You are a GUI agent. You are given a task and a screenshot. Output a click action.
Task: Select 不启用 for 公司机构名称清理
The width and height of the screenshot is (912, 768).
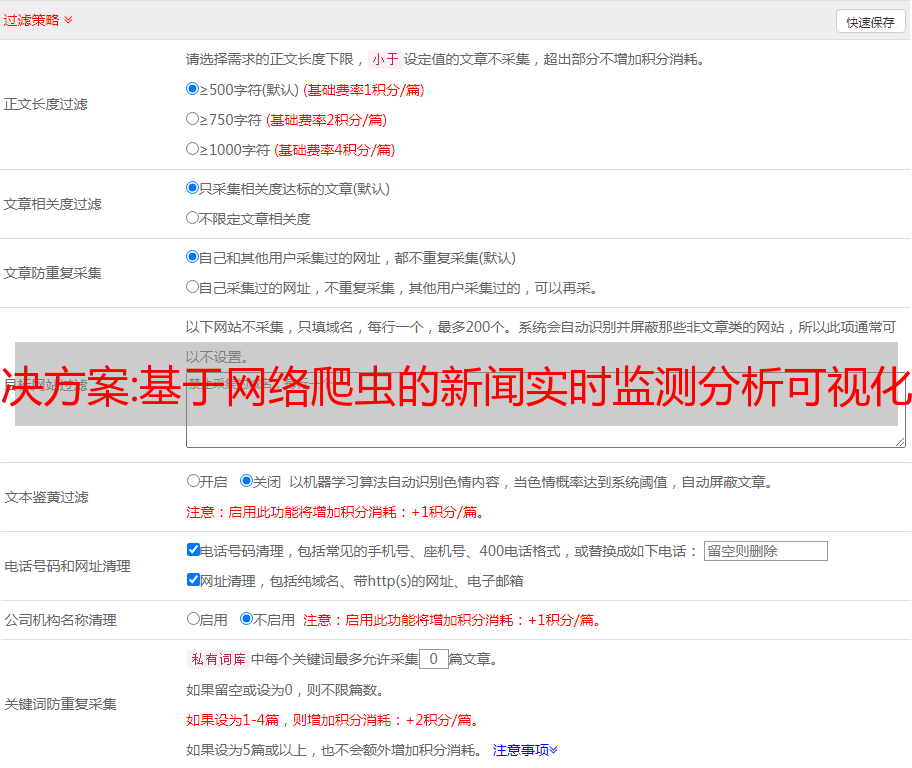tap(246, 619)
